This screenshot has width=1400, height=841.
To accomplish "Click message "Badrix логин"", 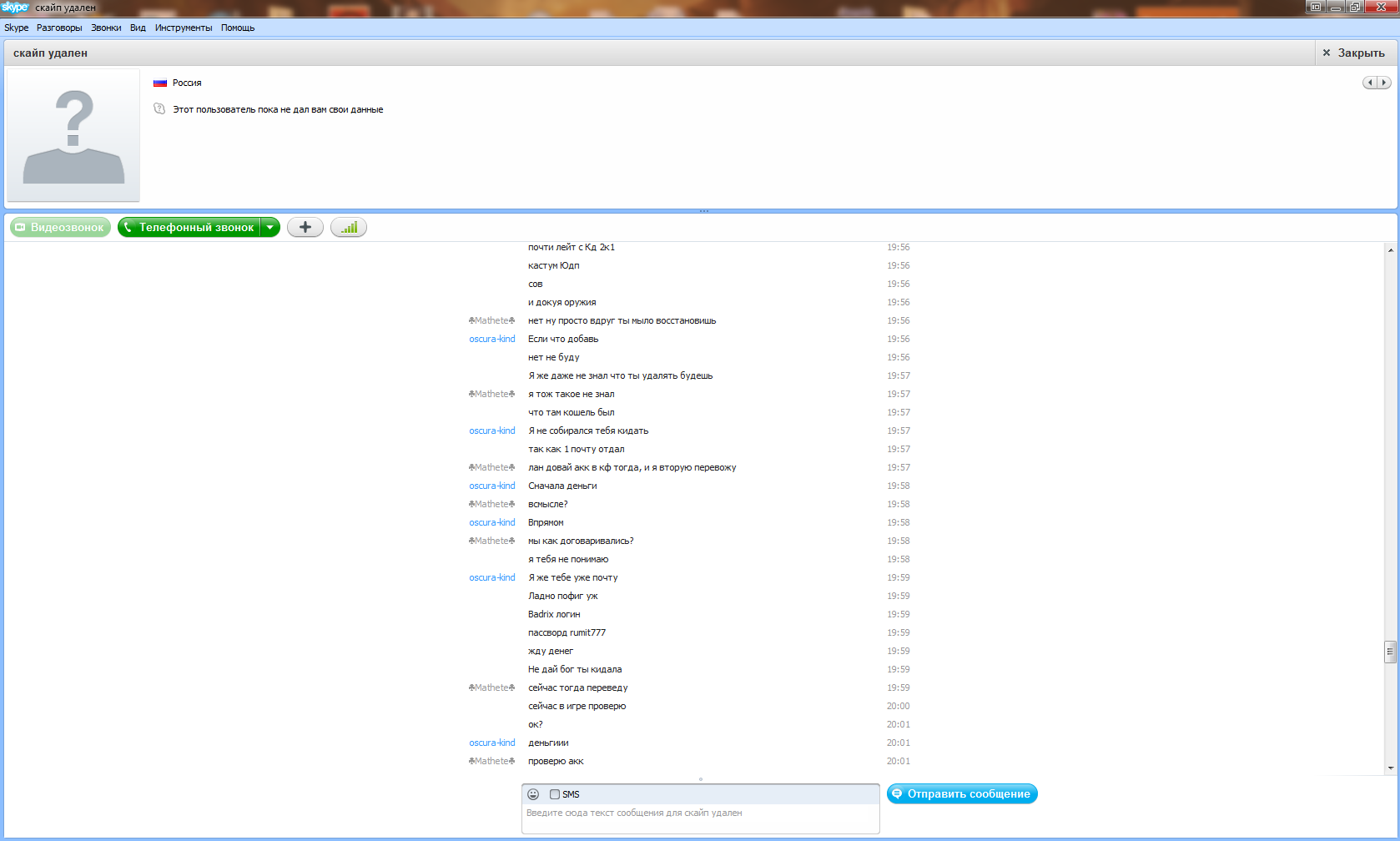I will pos(554,614).
